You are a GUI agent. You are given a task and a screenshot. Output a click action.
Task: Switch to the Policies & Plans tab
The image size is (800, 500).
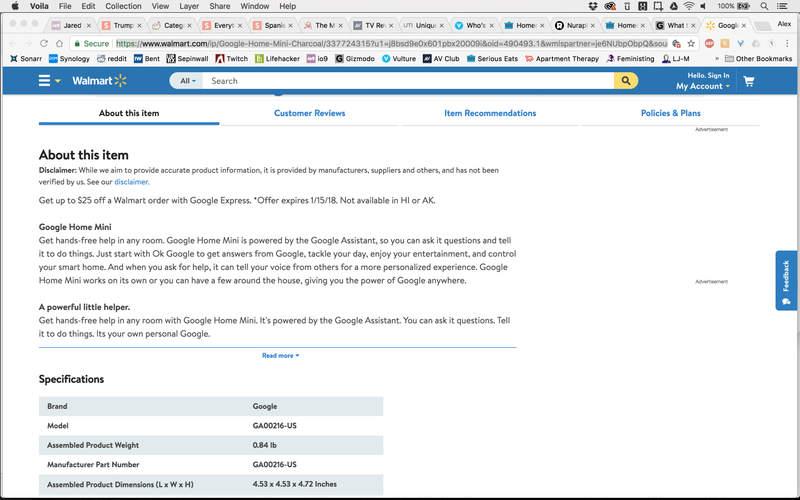pos(670,113)
